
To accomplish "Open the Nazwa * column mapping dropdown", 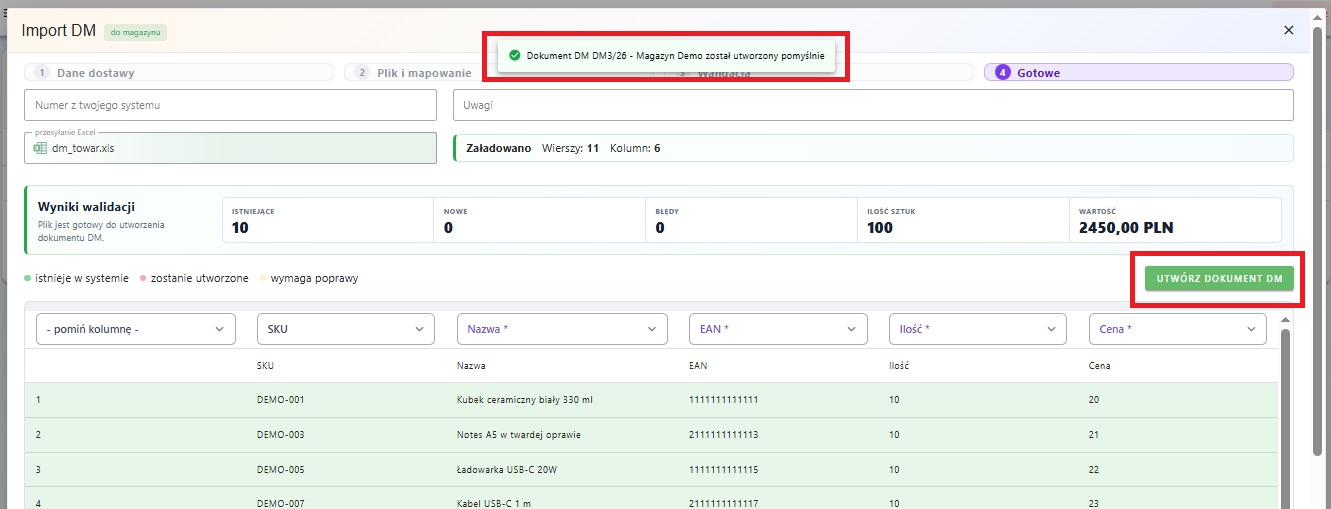I will 562,328.
